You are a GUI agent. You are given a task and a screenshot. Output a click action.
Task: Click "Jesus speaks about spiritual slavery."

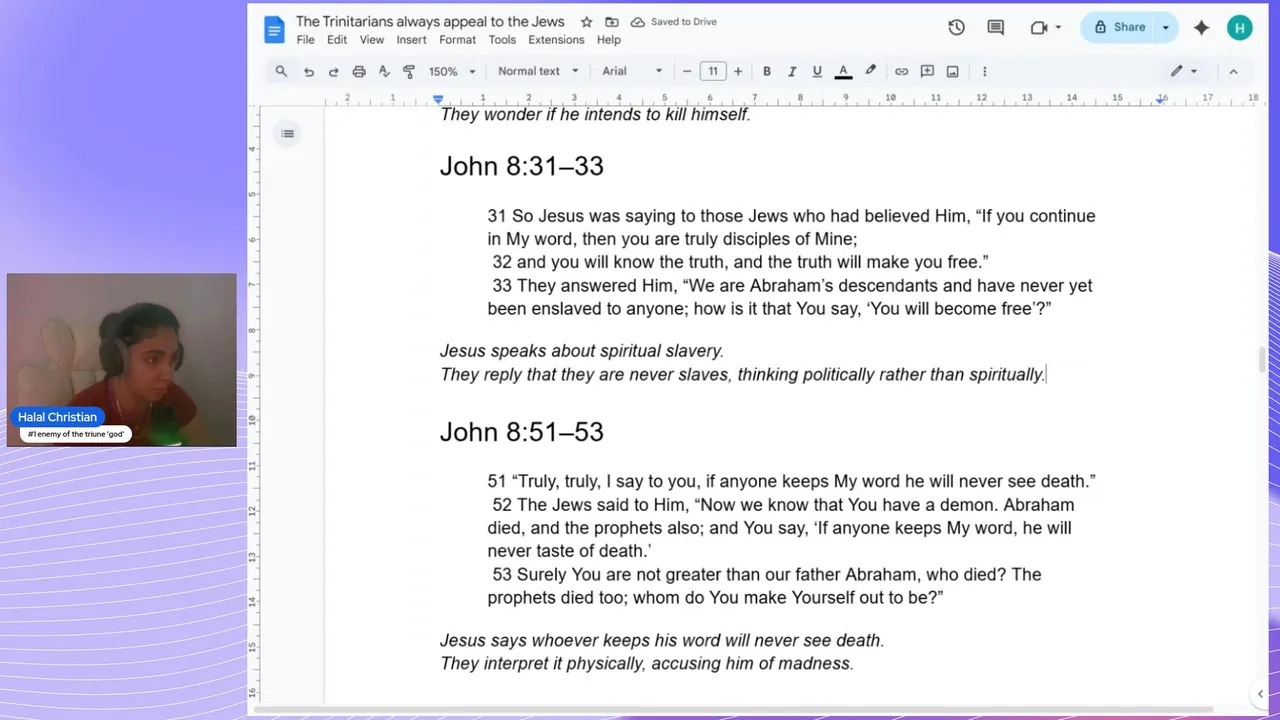(x=582, y=351)
